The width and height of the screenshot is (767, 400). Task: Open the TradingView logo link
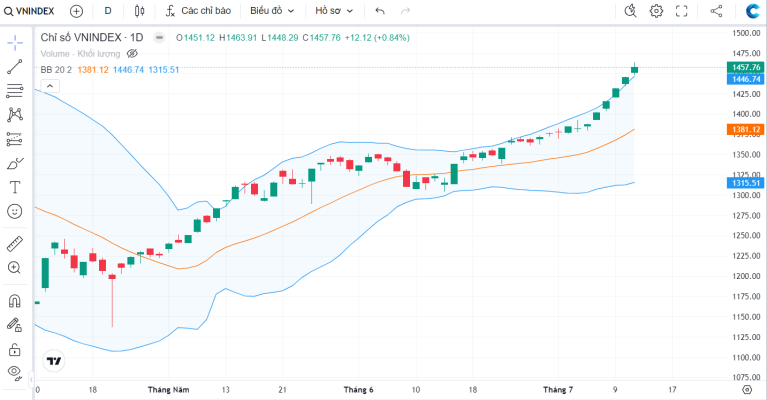pyautogui.click(x=54, y=361)
